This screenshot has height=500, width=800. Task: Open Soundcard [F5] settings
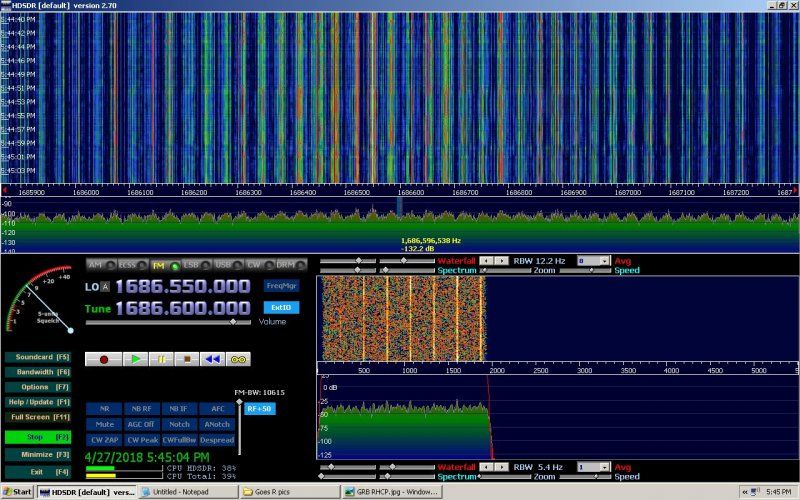coord(38,357)
